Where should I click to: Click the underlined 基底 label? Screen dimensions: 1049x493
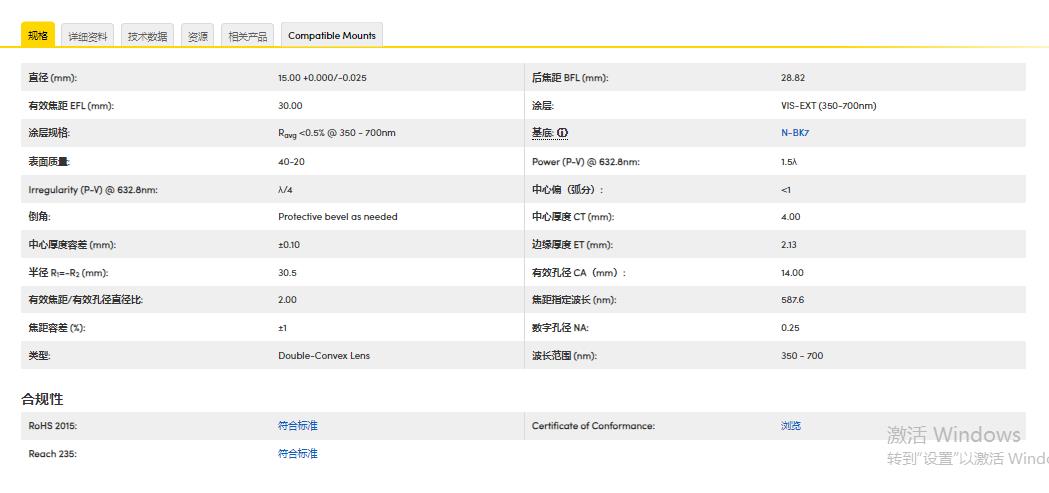point(541,133)
